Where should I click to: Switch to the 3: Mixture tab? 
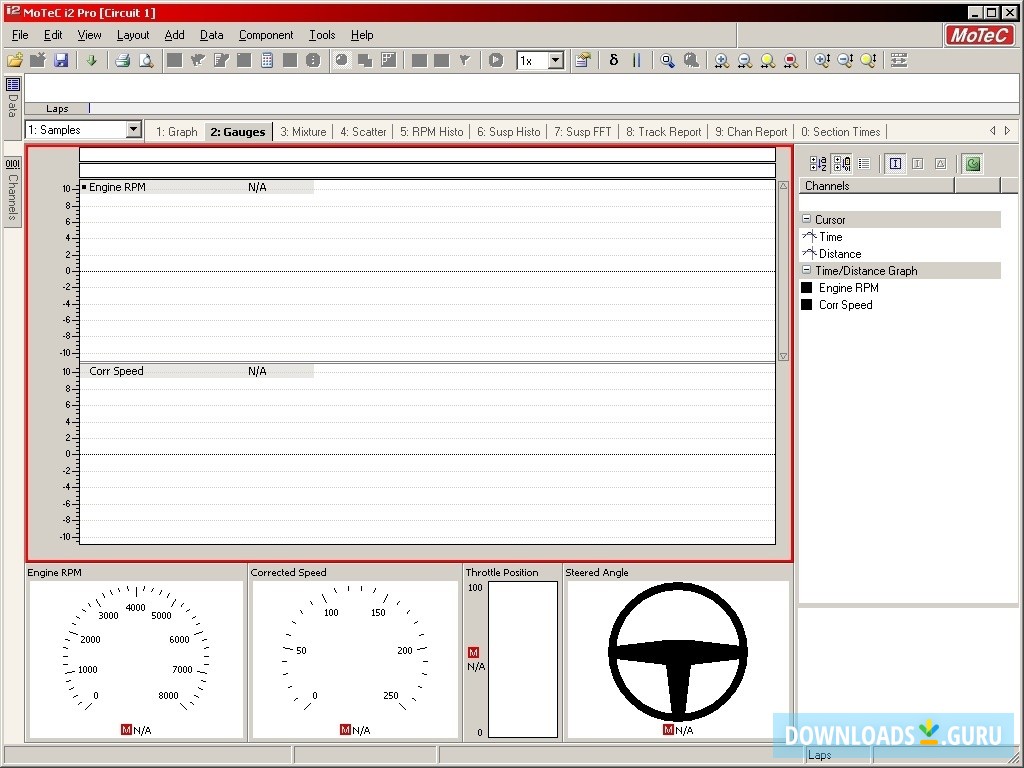point(303,131)
